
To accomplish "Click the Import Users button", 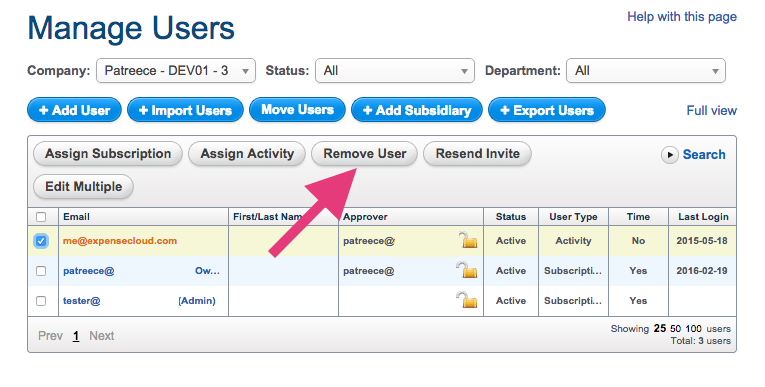I will [x=185, y=110].
